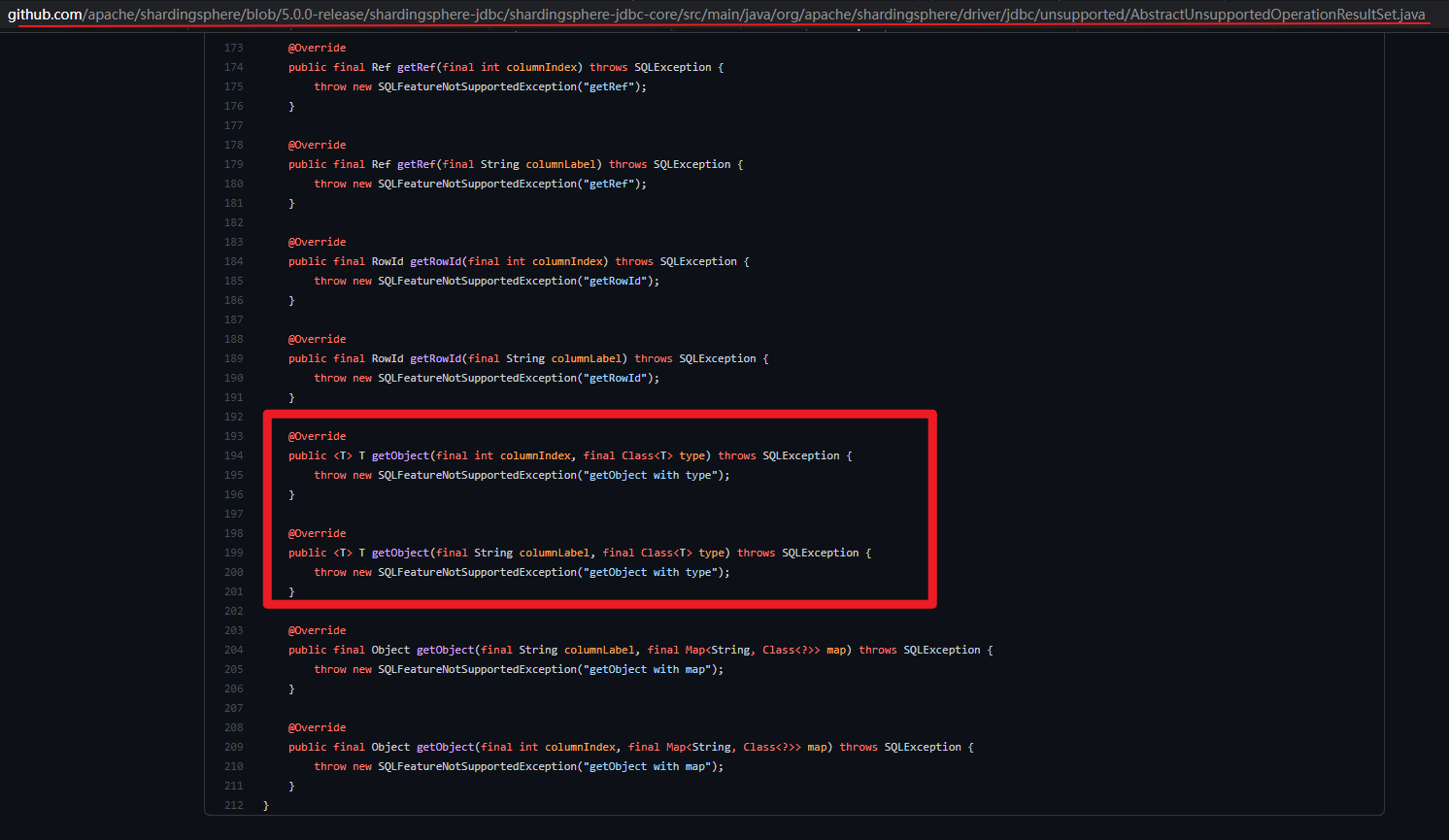Click line number 174
The image size is (1449, 840).
tap(234, 67)
